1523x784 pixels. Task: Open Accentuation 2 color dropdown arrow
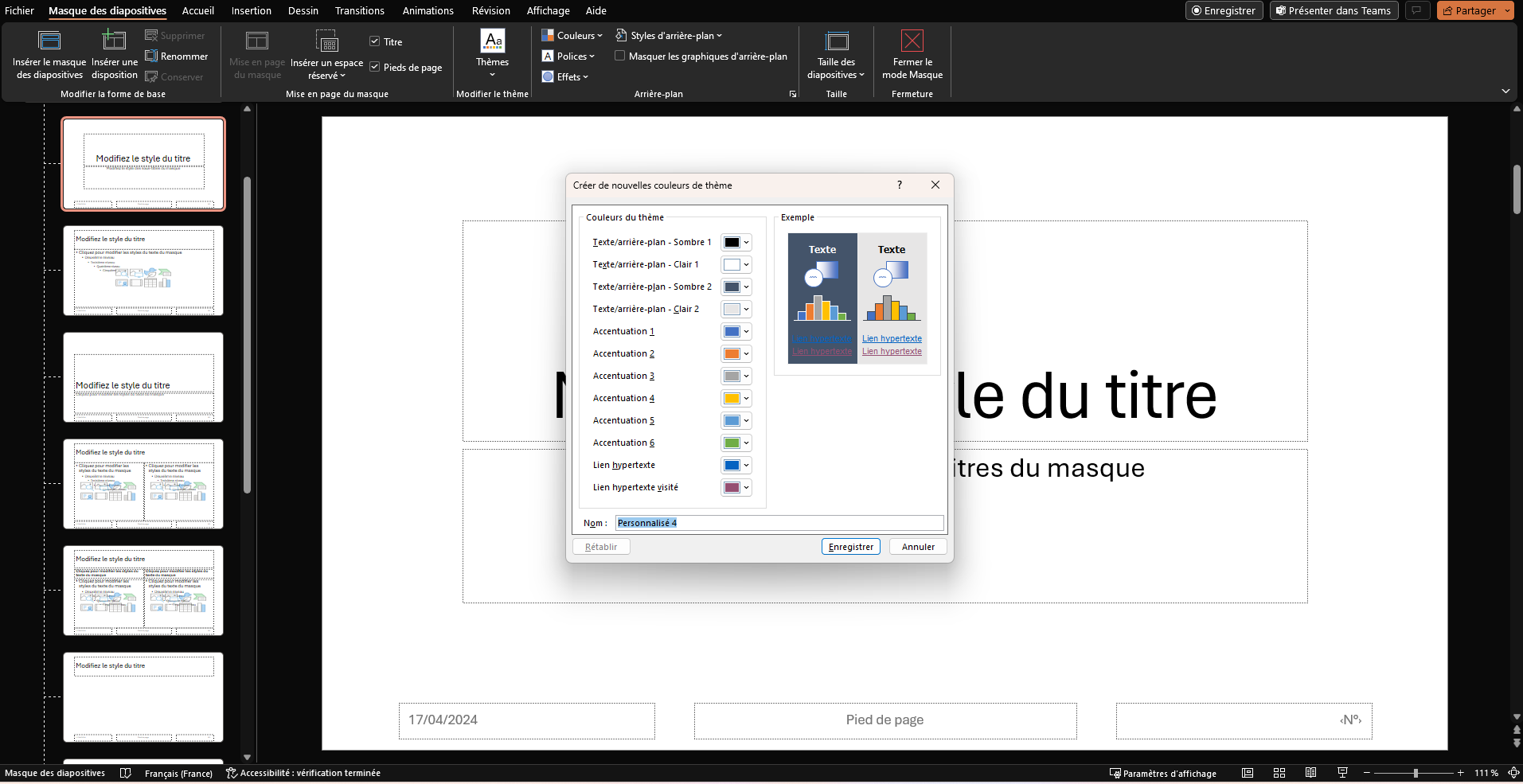tap(747, 354)
